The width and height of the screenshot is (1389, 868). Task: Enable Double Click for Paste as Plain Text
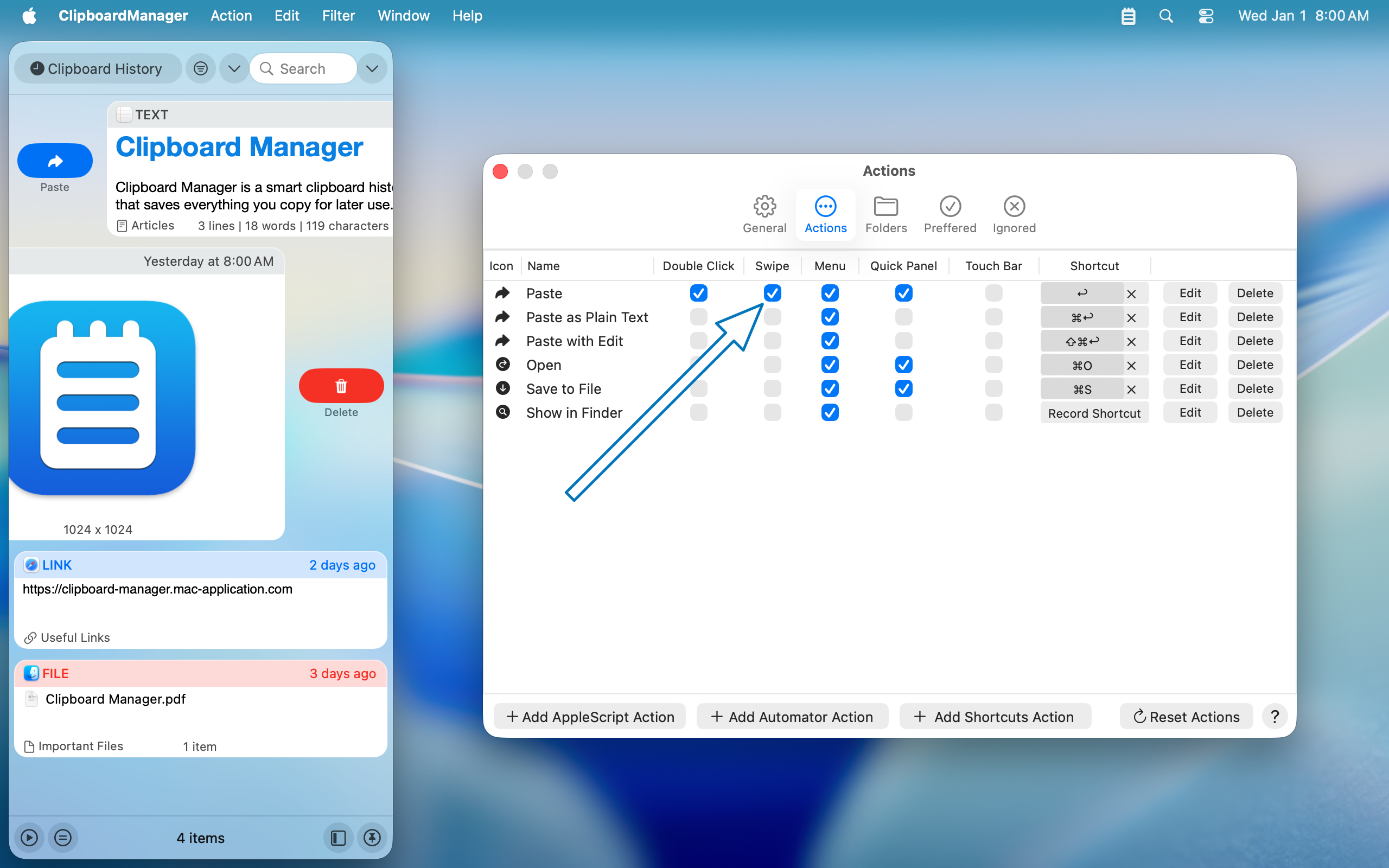tap(698, 317)
